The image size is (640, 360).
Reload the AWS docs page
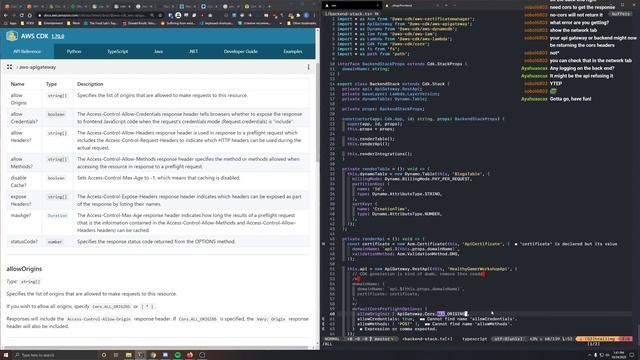(21, 15)
